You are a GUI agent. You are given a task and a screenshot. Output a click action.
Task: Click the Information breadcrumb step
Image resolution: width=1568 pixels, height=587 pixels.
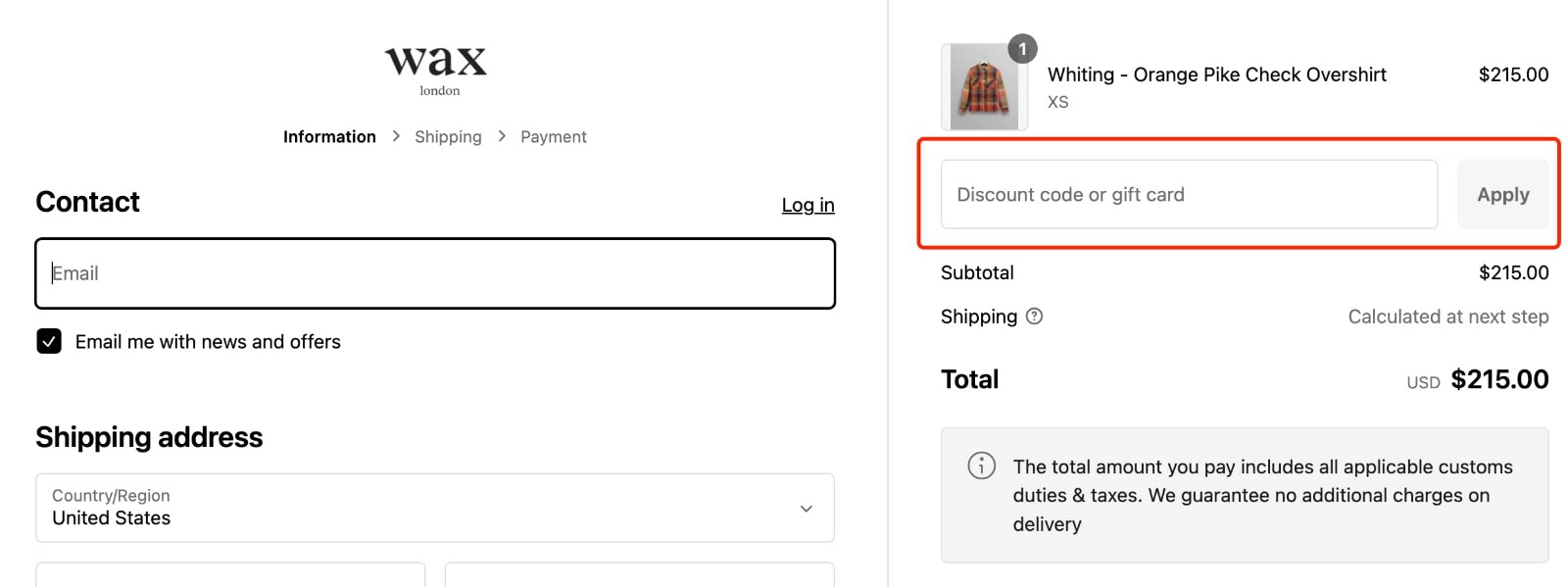tap(328, 136)
